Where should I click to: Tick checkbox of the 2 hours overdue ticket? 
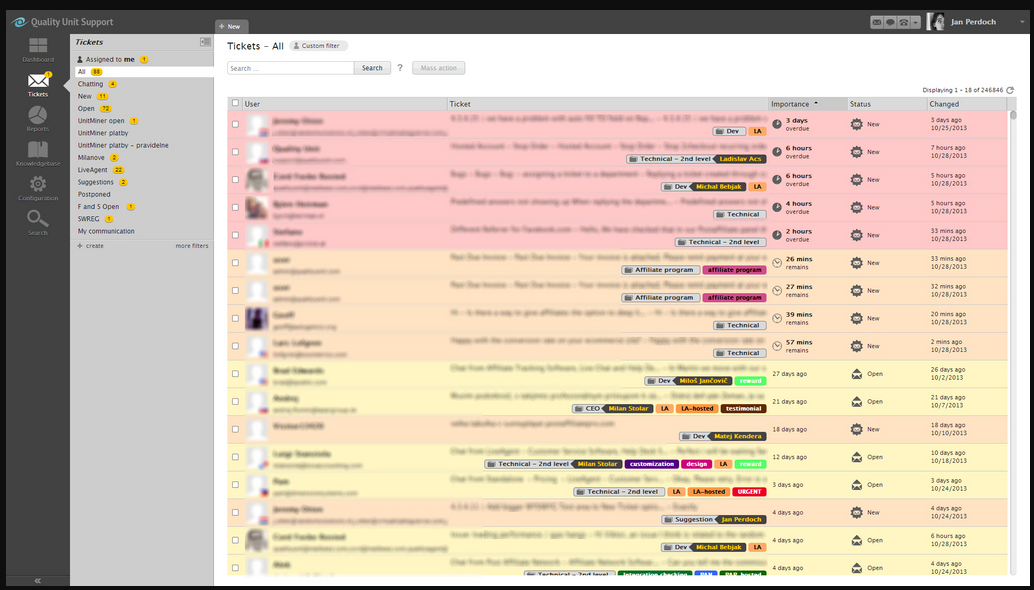[x=235, y=235]
